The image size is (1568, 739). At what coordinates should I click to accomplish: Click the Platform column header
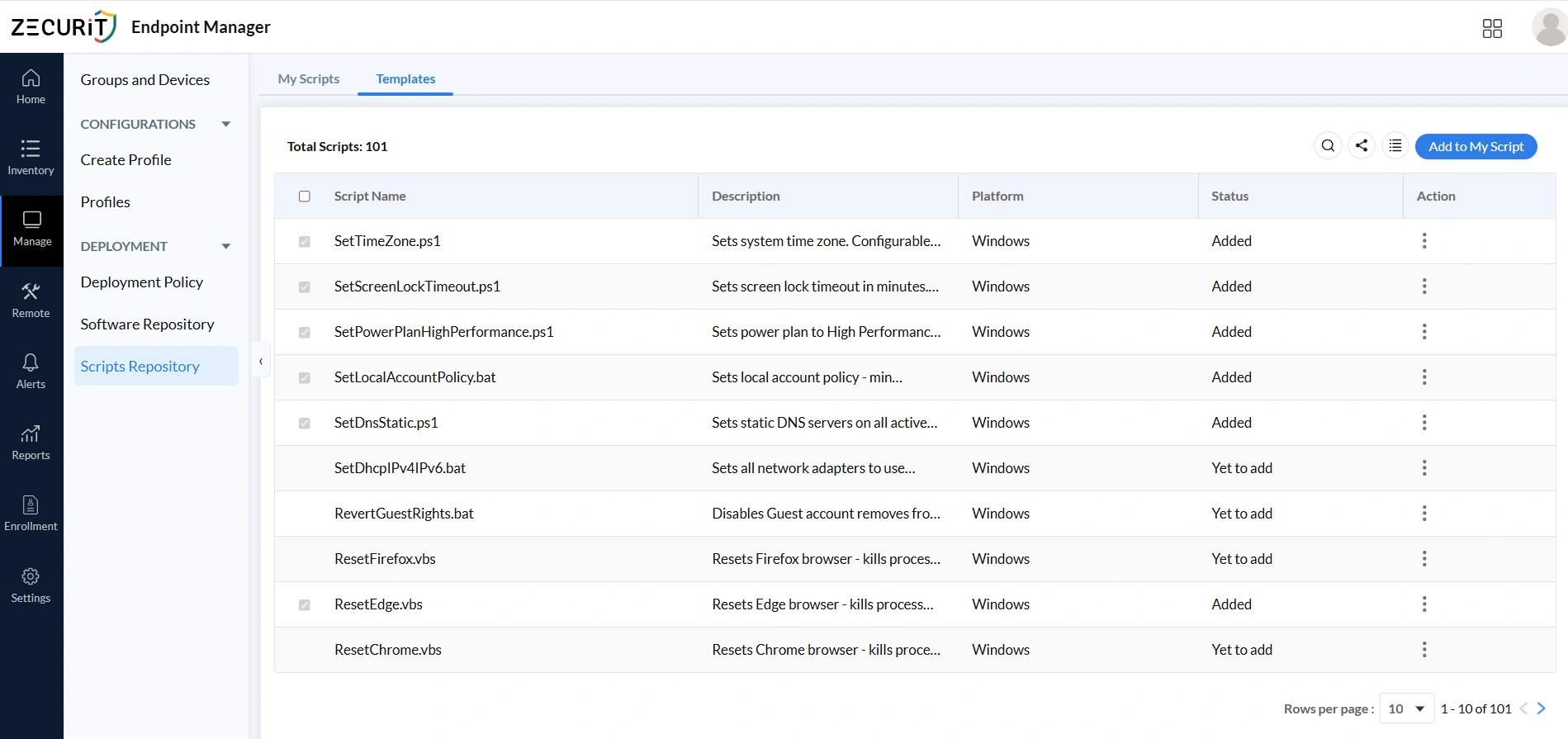click(997, 197)
